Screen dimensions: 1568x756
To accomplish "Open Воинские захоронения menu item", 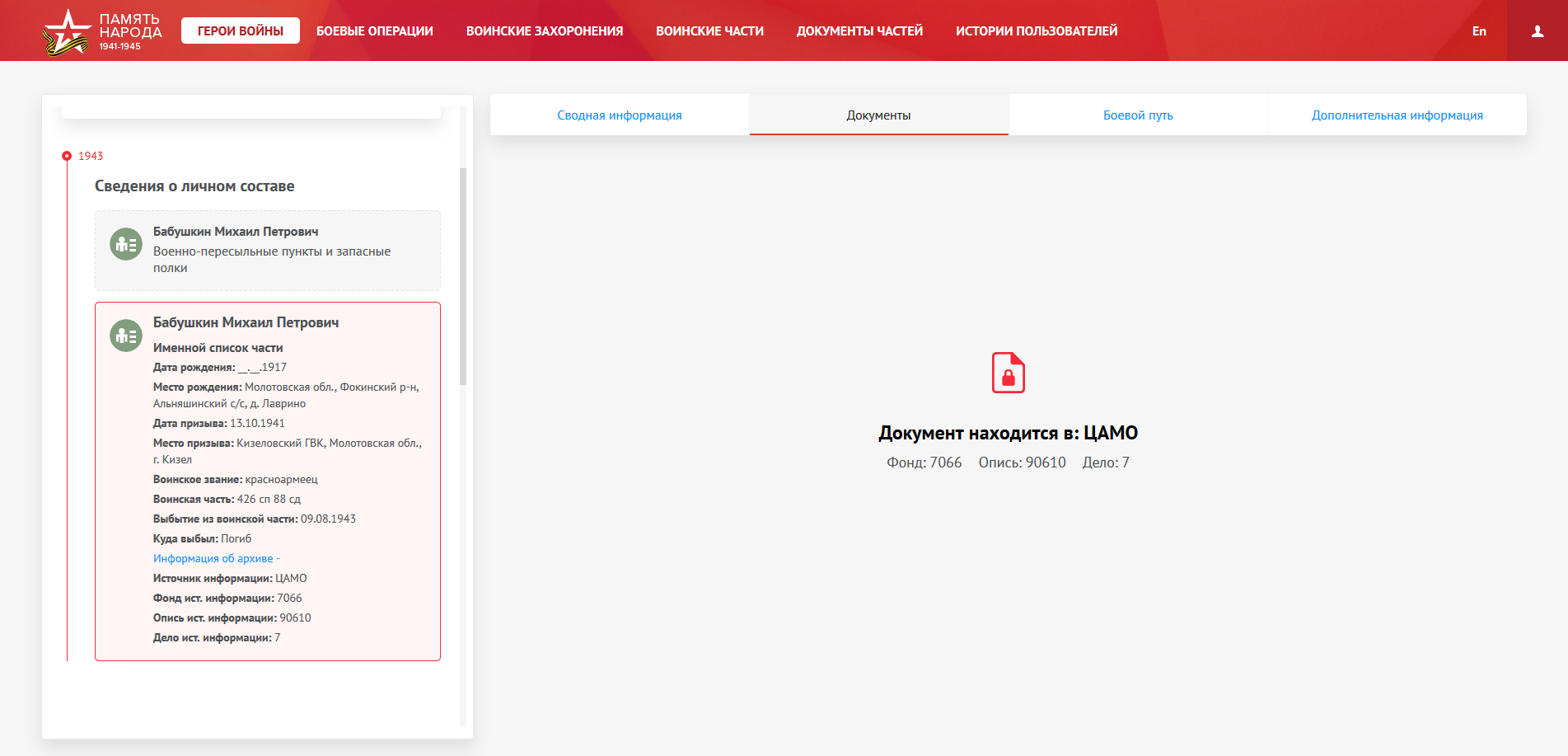I will 544,31.
